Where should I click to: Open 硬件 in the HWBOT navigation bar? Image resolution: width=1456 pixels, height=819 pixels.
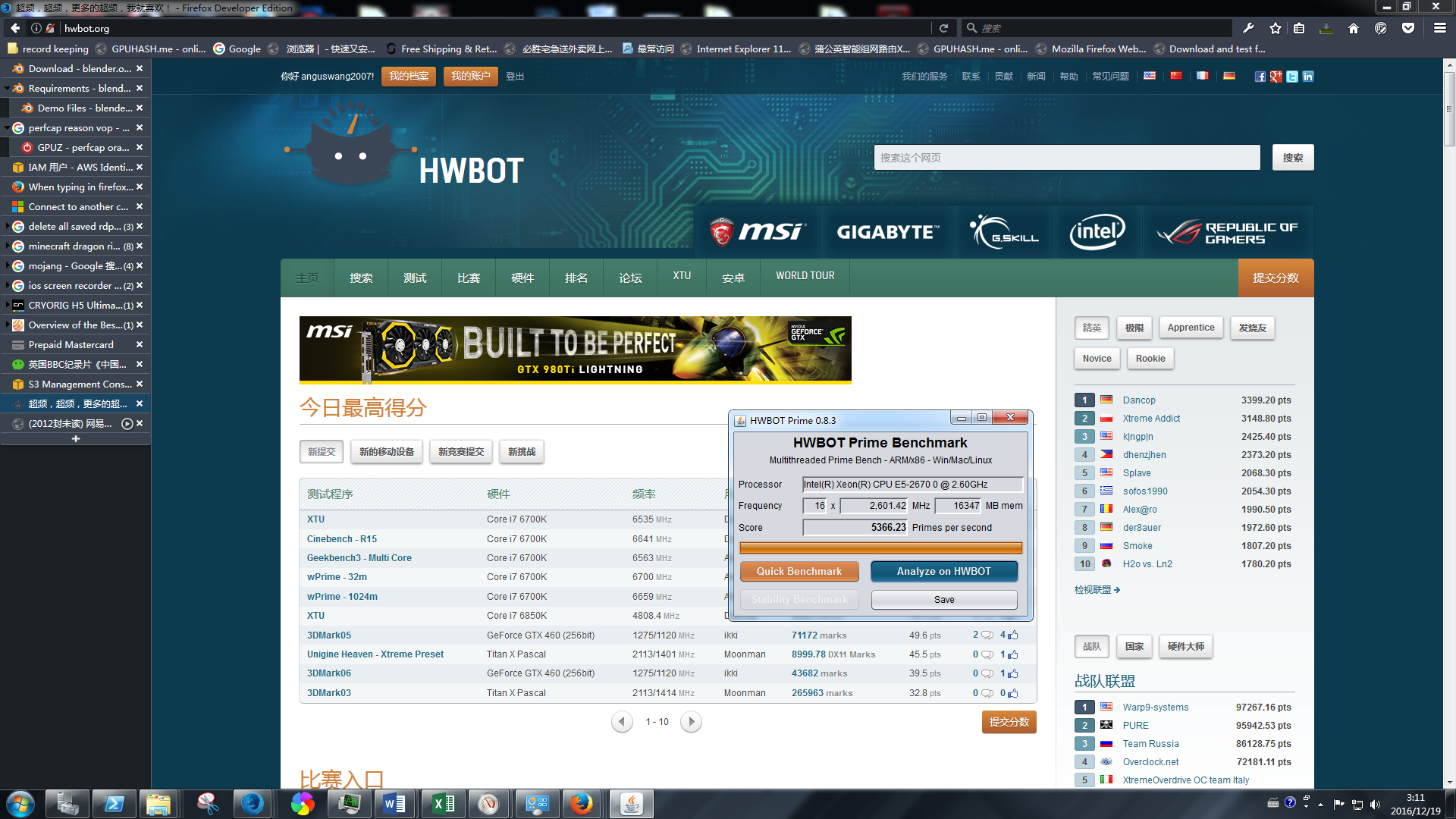(522, 278)
